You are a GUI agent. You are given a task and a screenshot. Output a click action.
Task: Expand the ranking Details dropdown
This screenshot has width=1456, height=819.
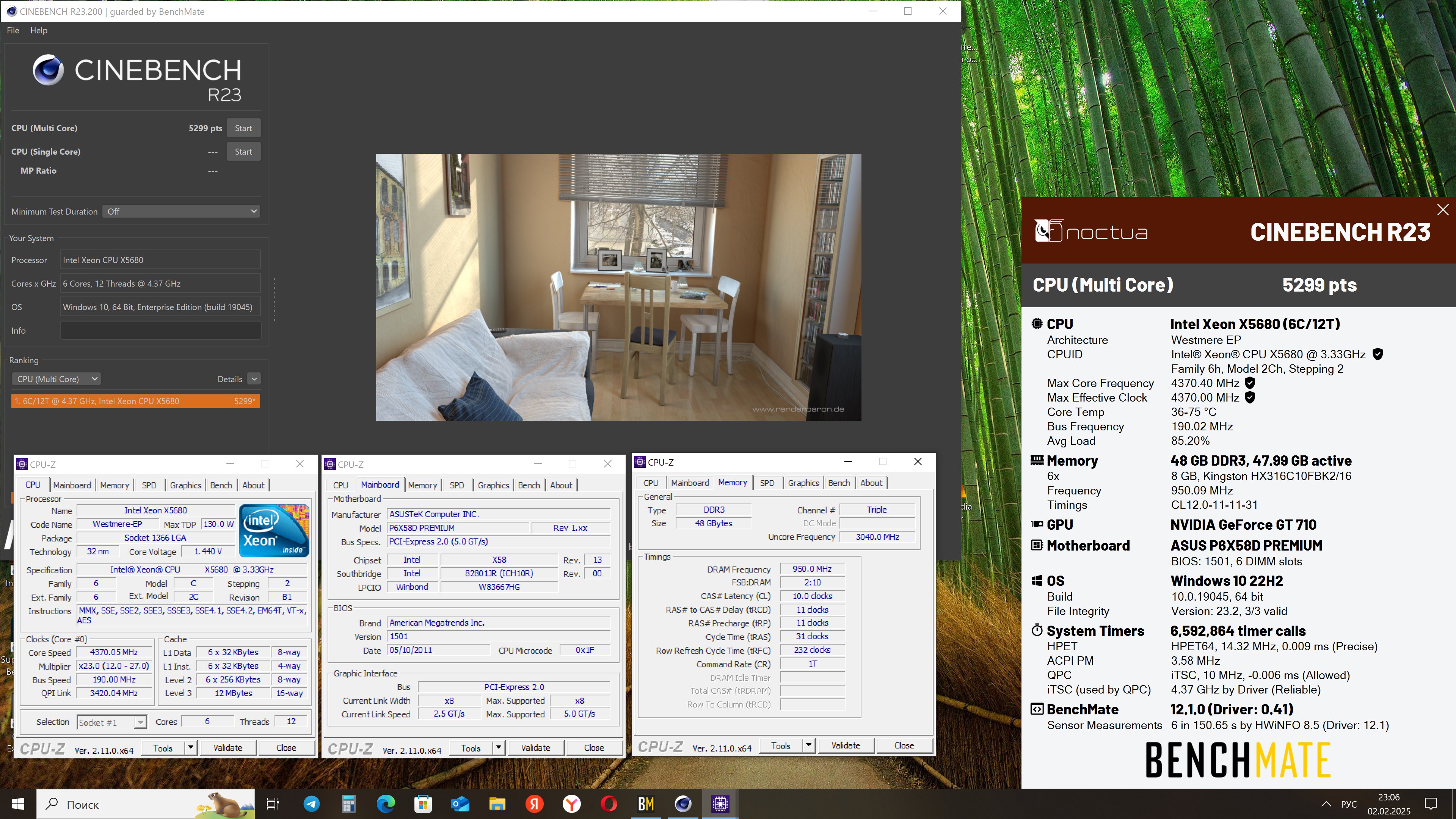click(254, 379)
